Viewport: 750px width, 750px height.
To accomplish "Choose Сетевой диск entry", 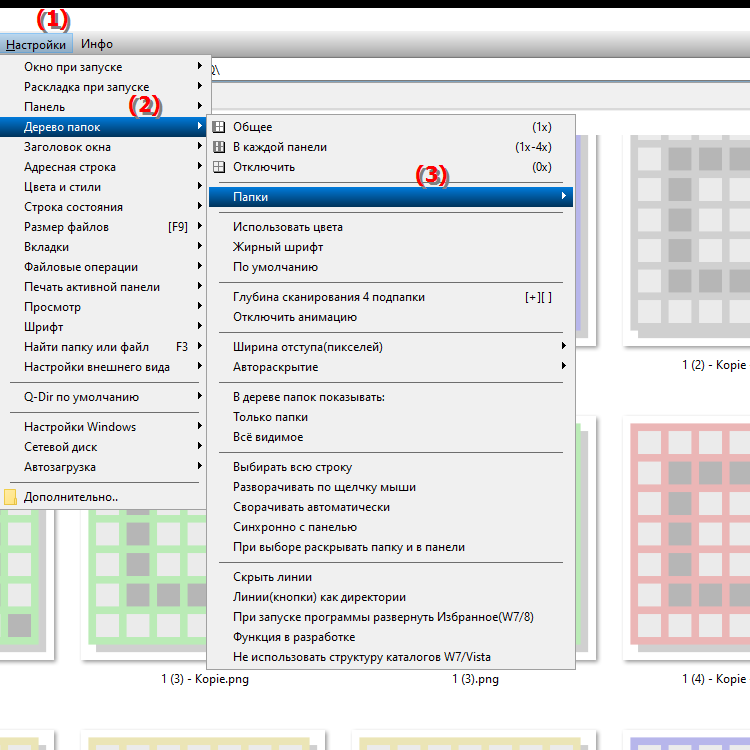I will pyautogui.click(x=103, y=447).
